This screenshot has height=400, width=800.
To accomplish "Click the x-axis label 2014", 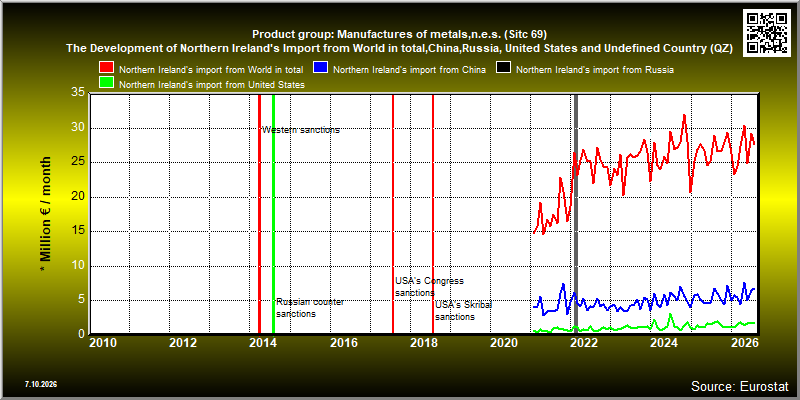I will [263, 342].
